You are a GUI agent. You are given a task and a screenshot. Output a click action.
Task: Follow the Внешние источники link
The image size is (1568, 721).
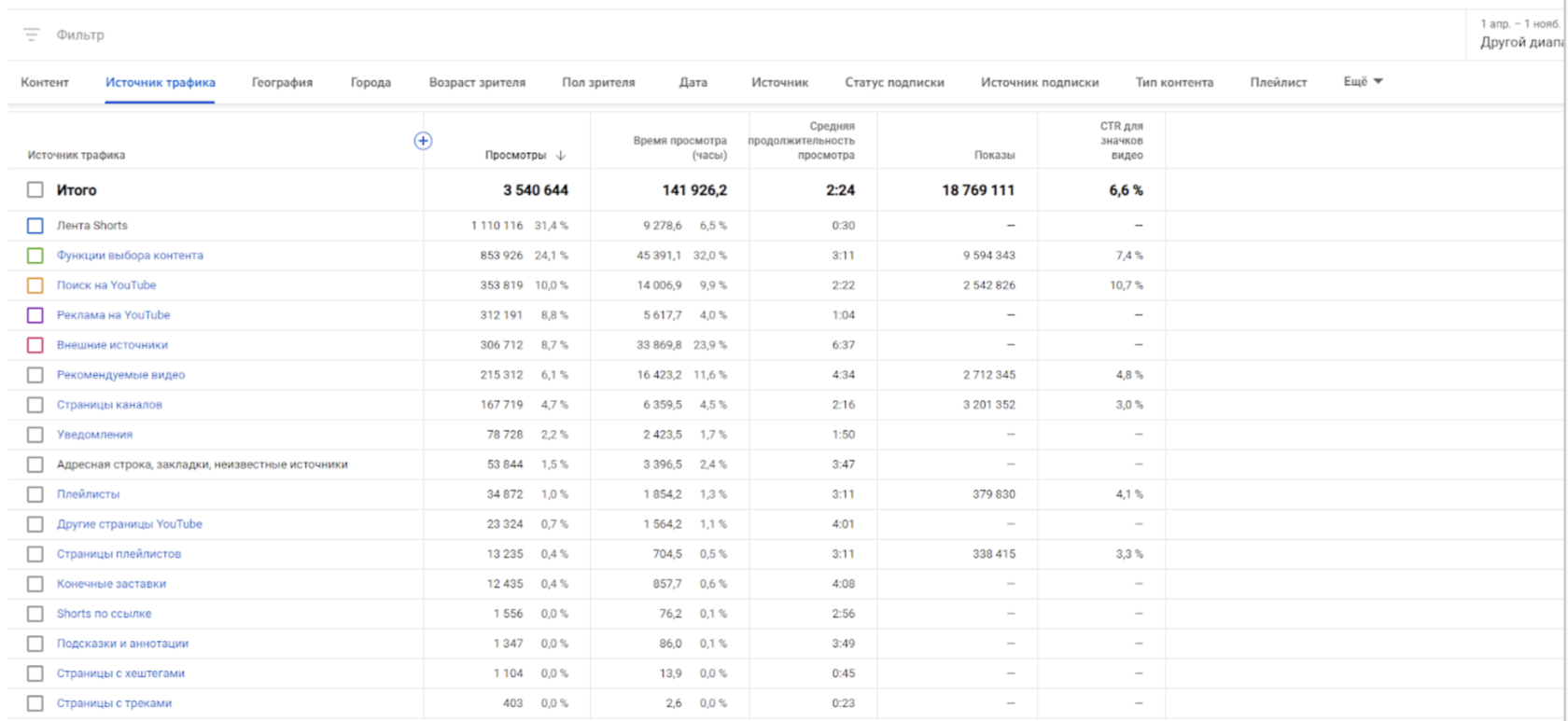pyautogui.click(x=112, y=345)
